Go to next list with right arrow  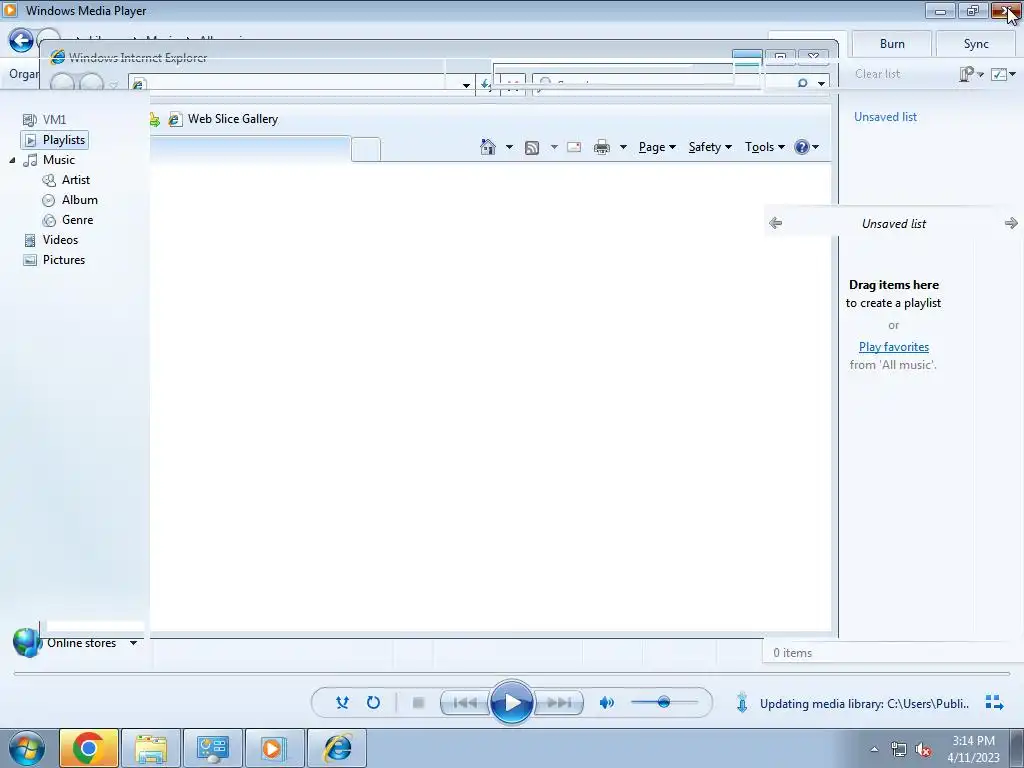point(1011,223)
